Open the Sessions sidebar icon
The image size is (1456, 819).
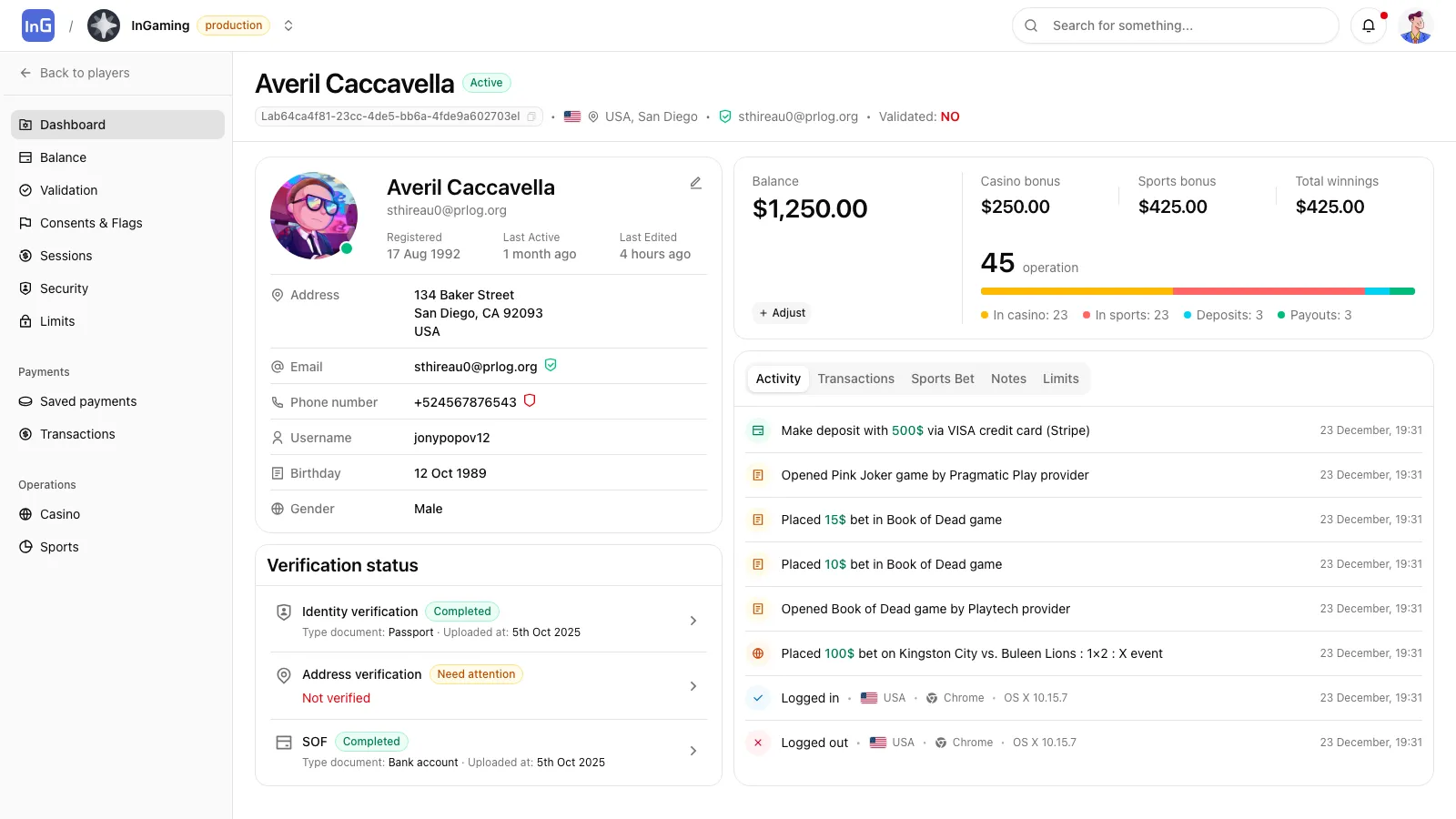(x=25, y=256)
